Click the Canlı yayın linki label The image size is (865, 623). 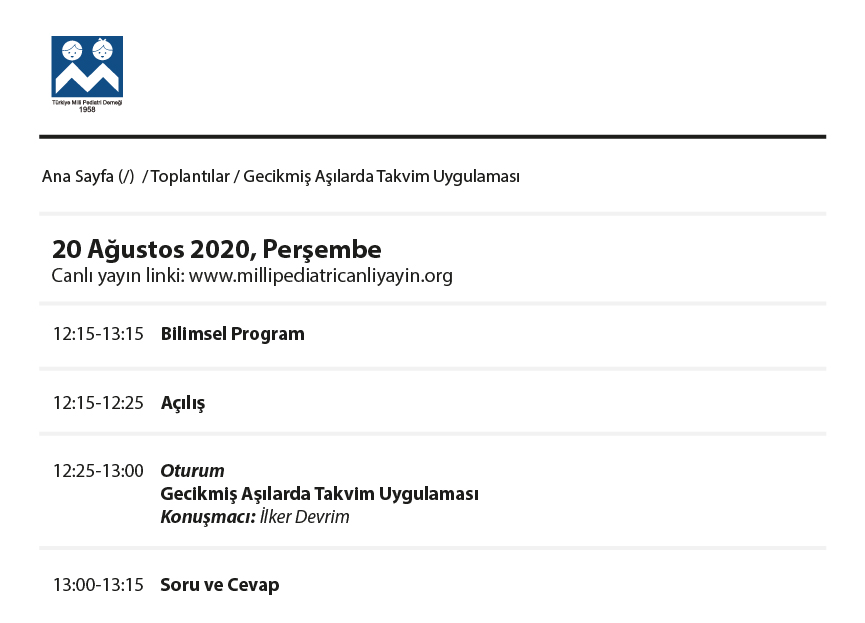[x=118, y=275]
